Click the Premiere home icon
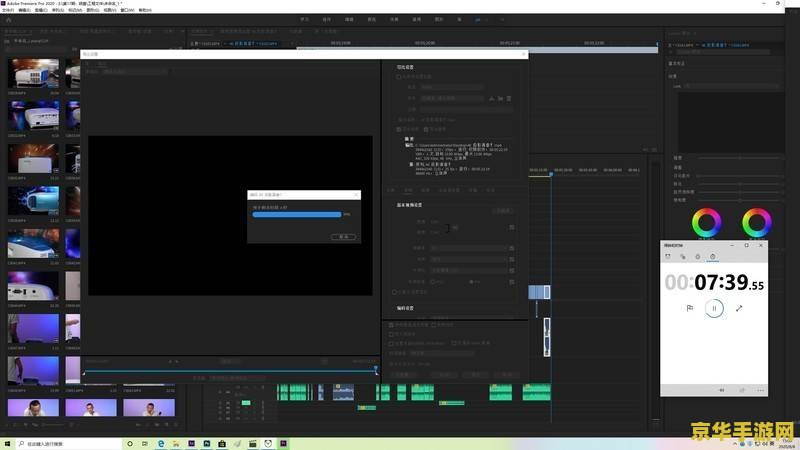Viewport: 800px width, 450px height. [x=9, y=19]
